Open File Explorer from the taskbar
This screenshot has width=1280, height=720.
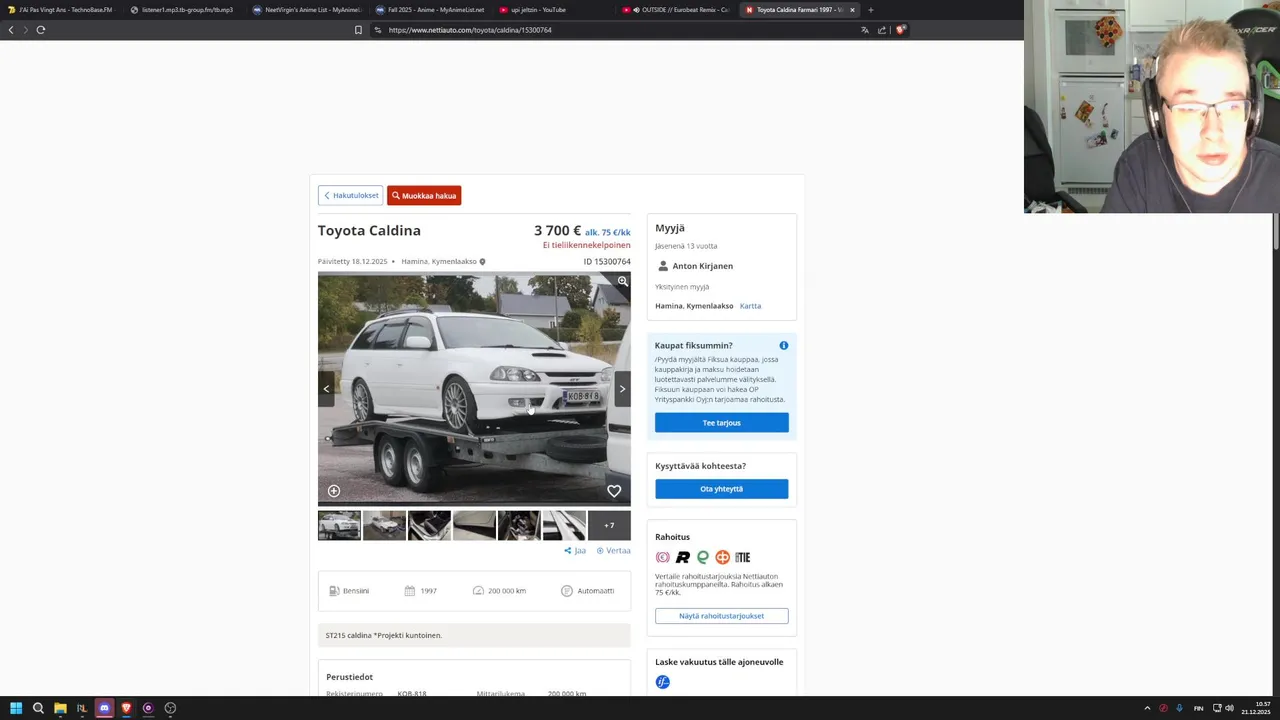60,708
